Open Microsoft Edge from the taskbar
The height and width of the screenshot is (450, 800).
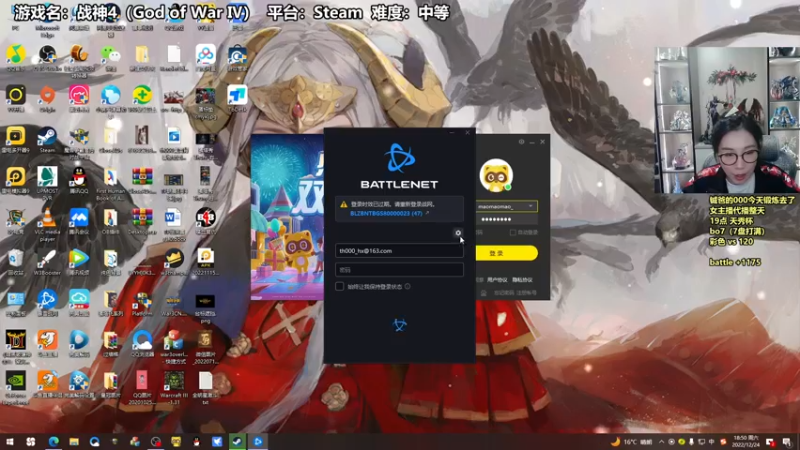point(54,441)
